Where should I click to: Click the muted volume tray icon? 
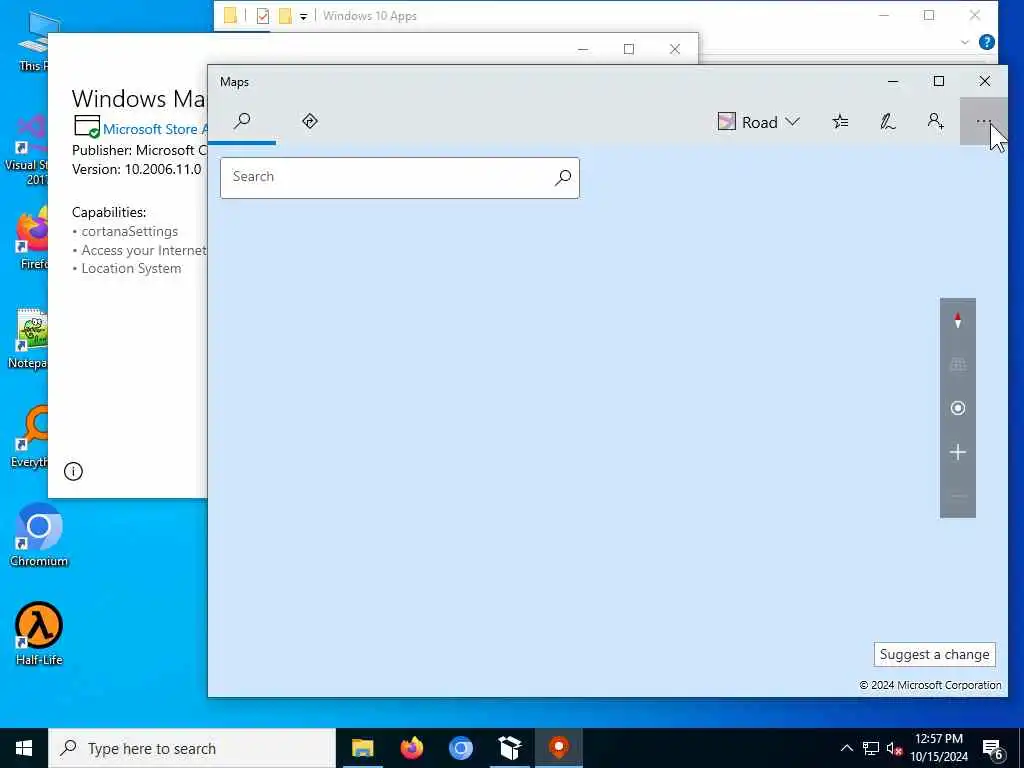(894, 748)
